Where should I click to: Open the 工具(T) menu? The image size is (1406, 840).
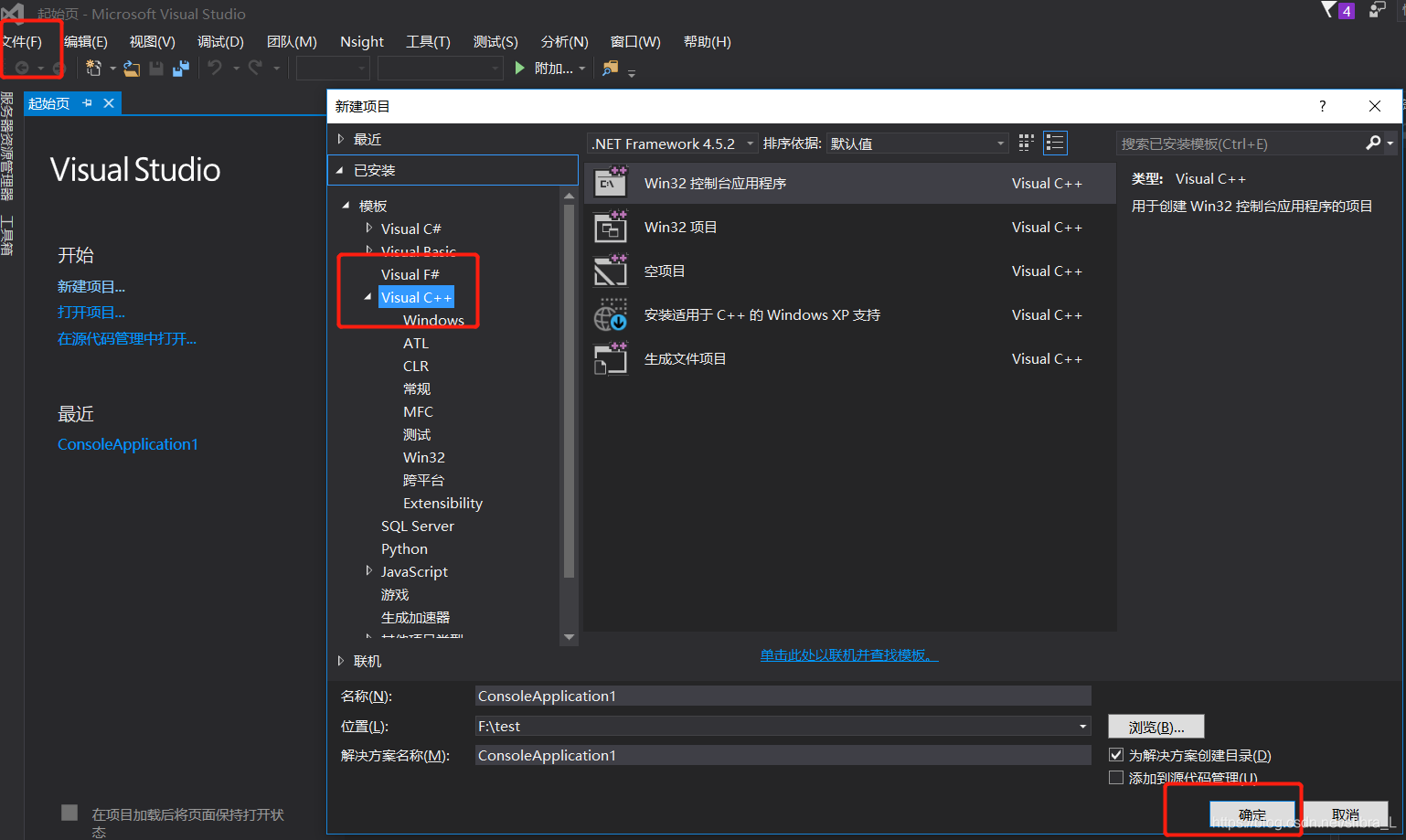(428, 41)
